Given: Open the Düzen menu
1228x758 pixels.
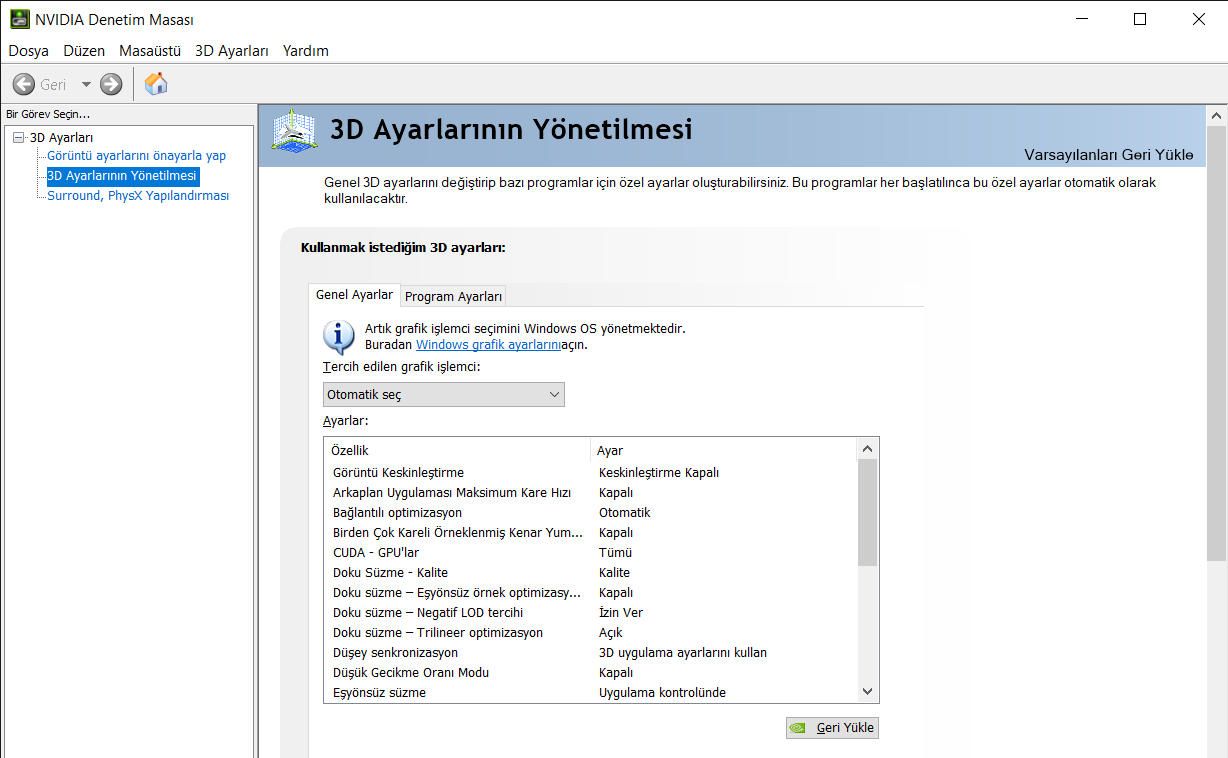Looking at the screenshot, I should (84, 51).
